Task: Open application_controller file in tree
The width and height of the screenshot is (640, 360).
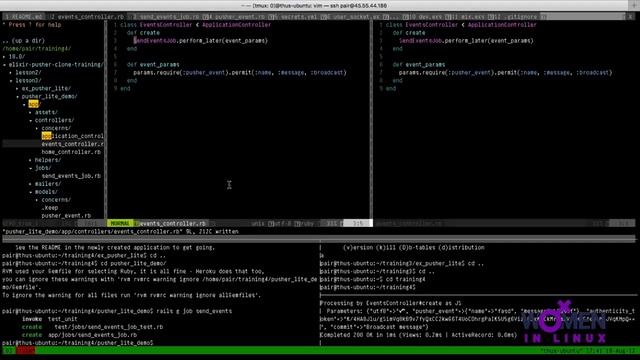Action: pyautogui.click(x=72, y=136)
